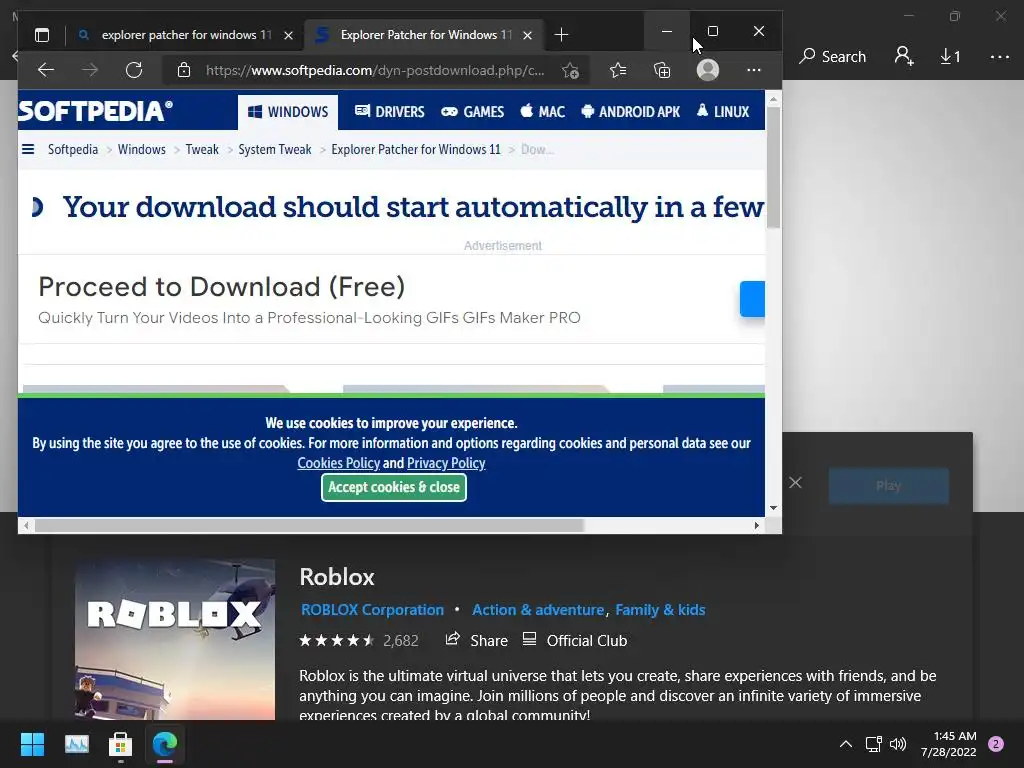
Task: Open the ANDROID APK section
Action: coord(630,112)
